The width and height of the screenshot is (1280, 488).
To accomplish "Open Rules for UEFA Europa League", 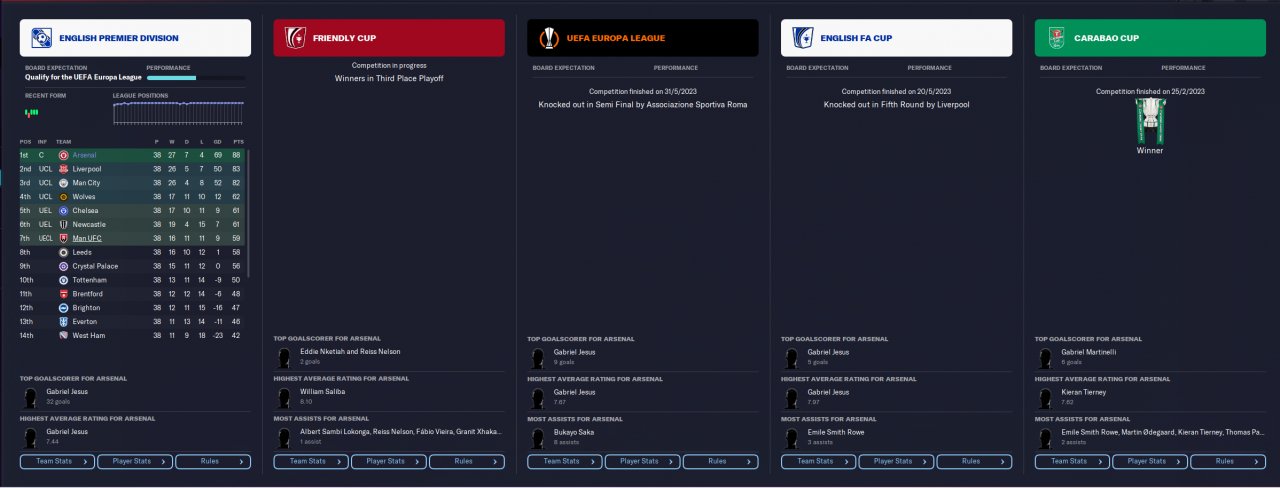I will 721,461.
